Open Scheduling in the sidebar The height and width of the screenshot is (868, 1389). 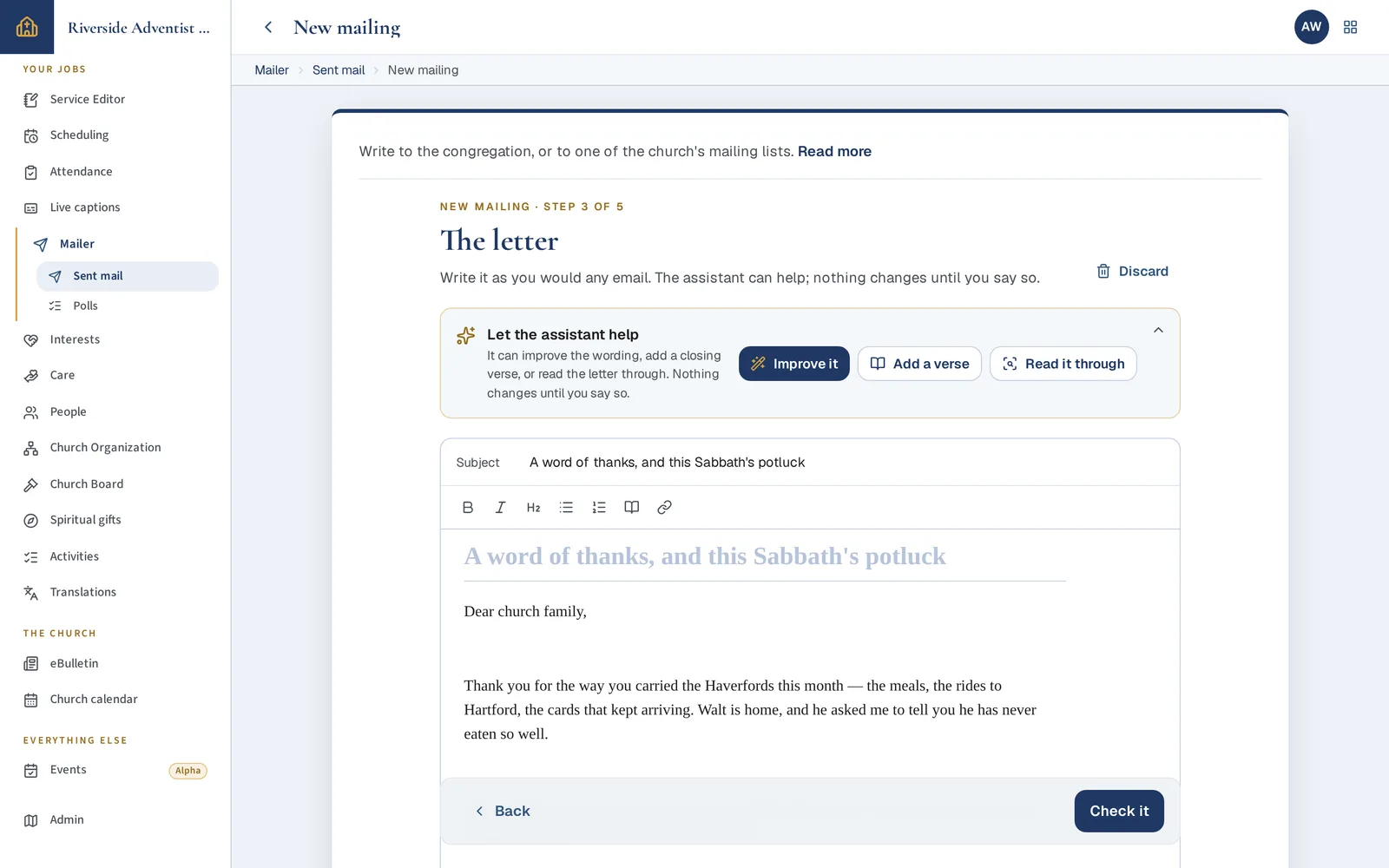tap(117, 135)
